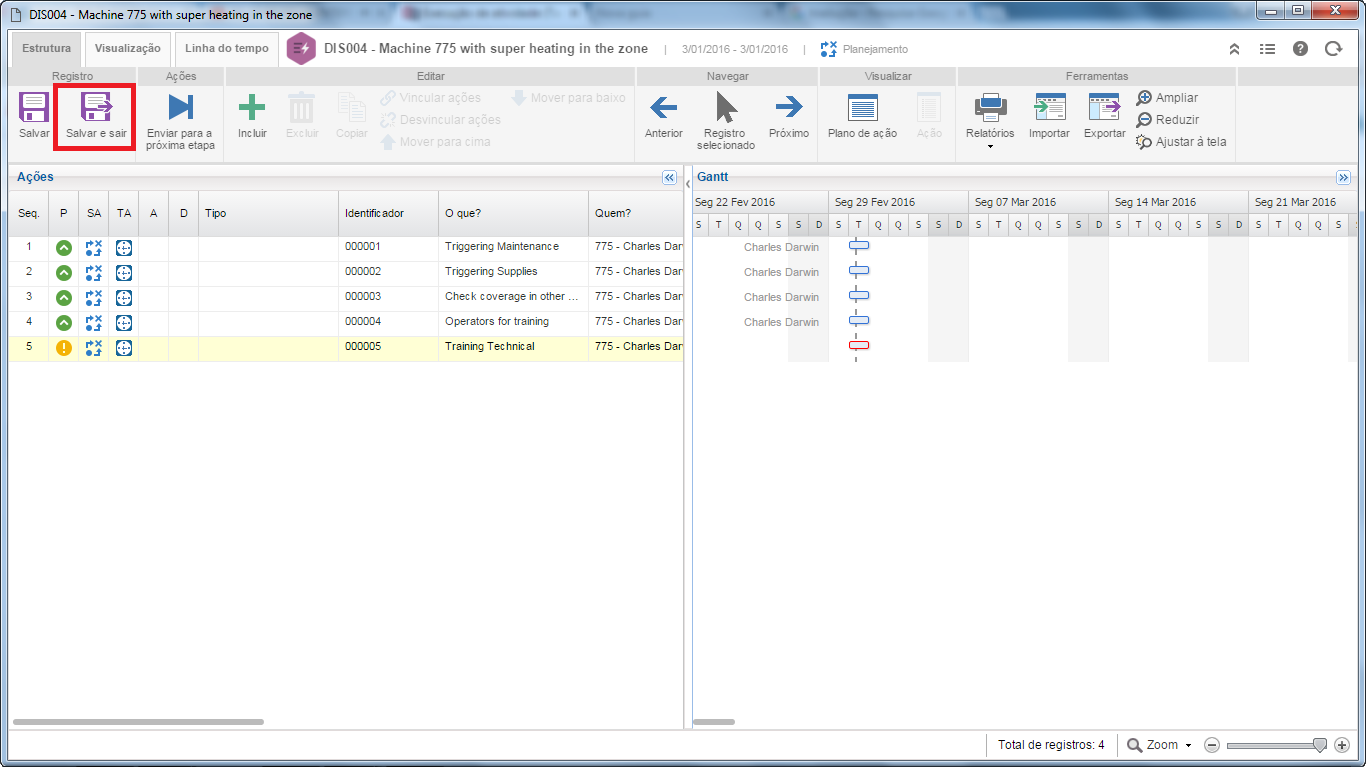Click the purple DIS004 record type icon
This screenshot has width=1366, height=767.
coord(301,49)
